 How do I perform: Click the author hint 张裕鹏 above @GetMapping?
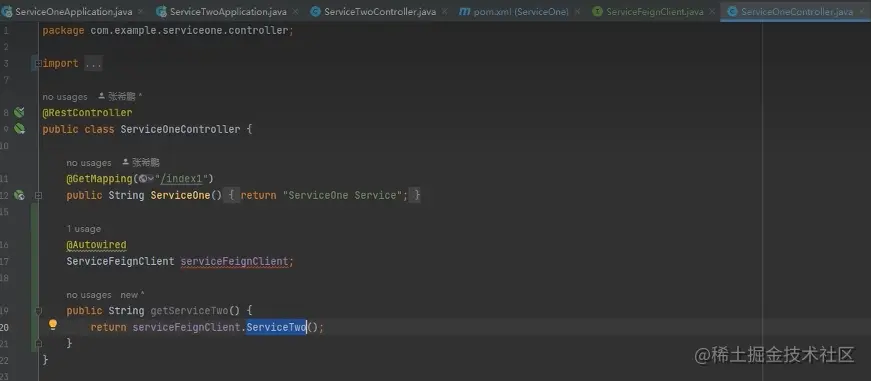click(141, 163)
